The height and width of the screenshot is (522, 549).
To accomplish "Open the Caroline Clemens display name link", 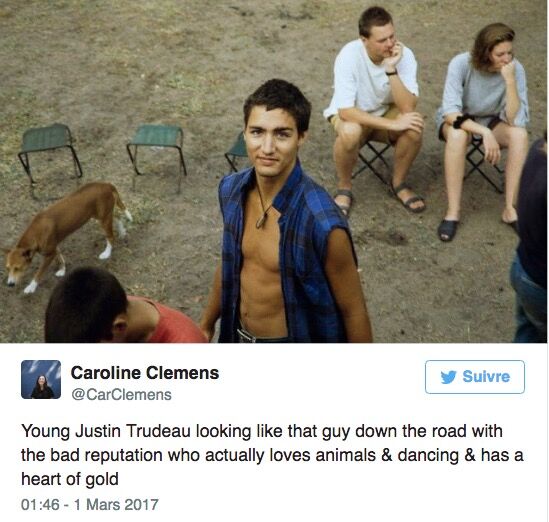I will pyautogui.click(x=145, y=373).
